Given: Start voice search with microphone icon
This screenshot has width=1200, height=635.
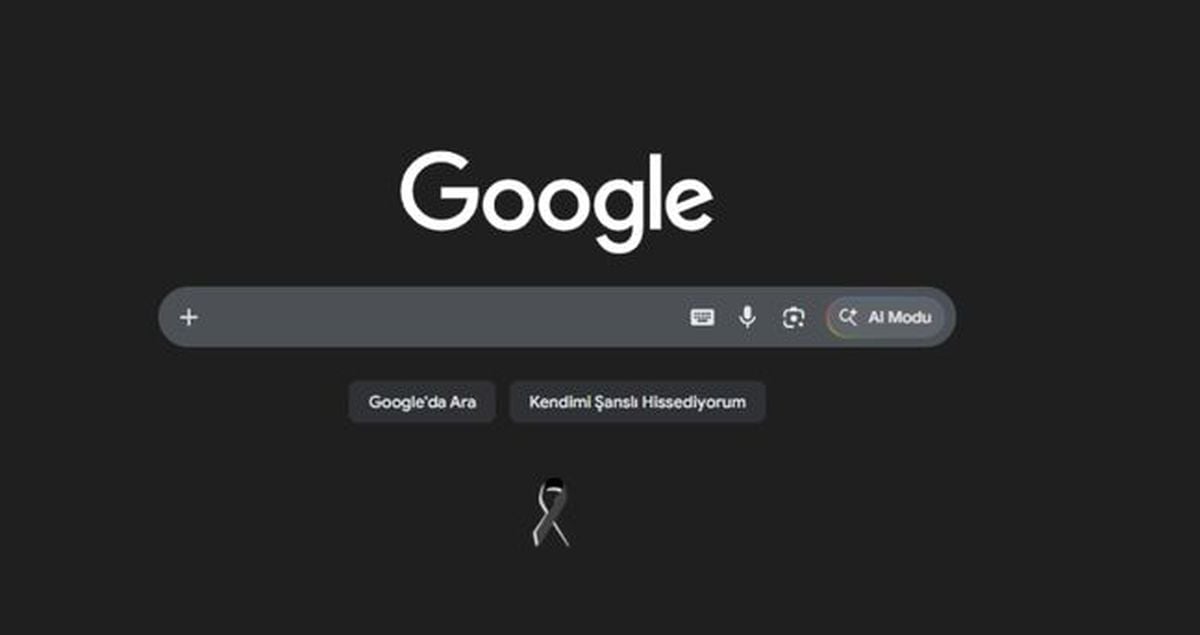Looking at the screenshot, I should pos(747,318).
